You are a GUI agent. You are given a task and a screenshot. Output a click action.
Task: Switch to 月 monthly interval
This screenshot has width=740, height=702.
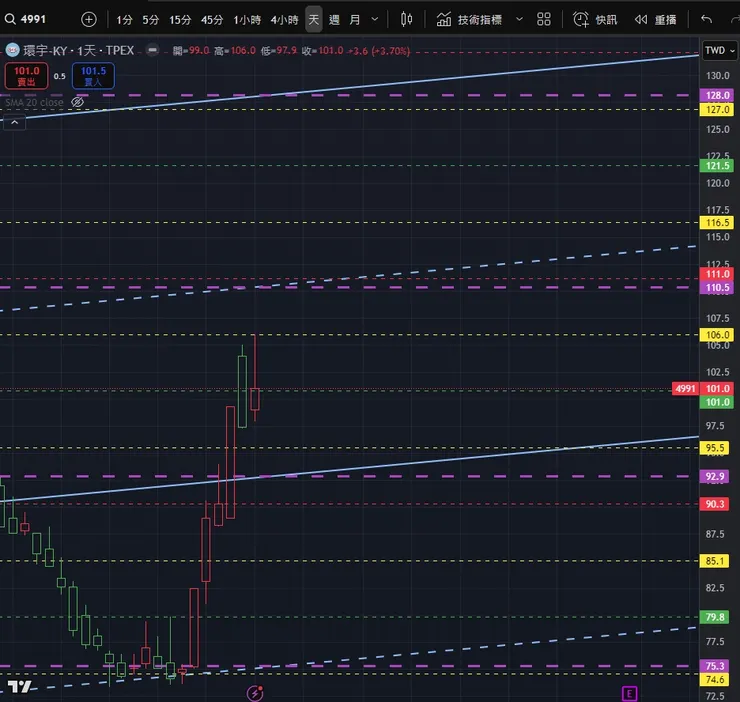(355, 20)
